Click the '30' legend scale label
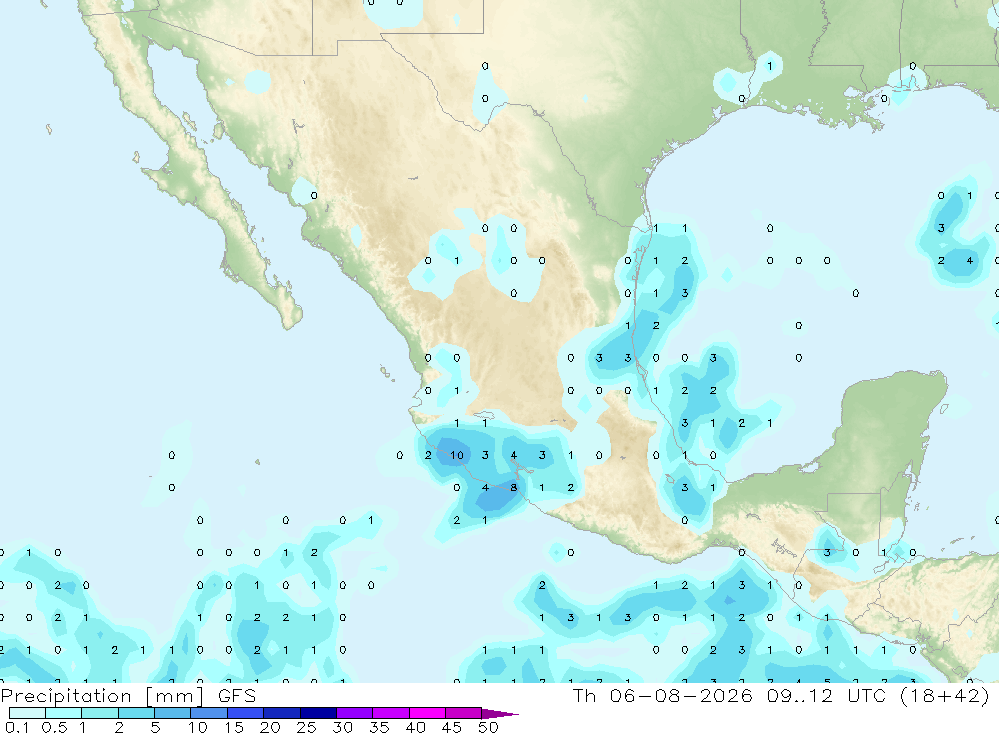This screenshot has width=1000, height=733. (342, 727)
